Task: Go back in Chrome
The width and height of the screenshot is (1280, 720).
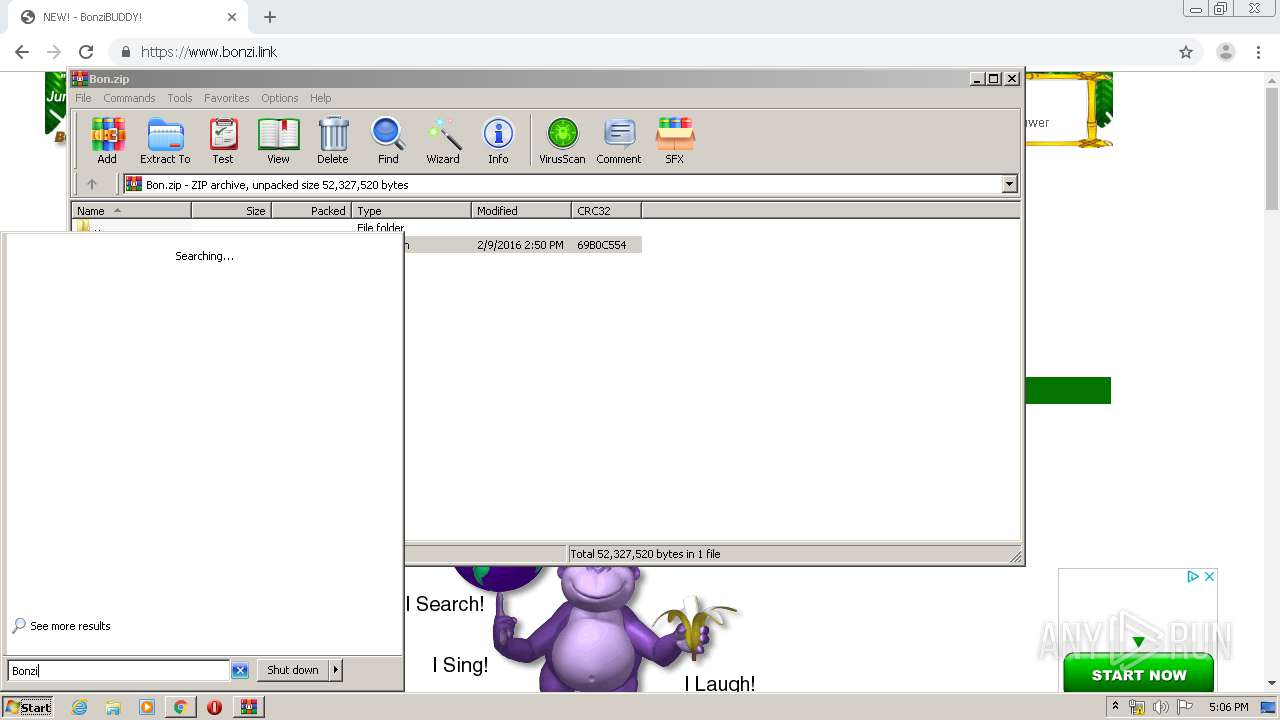Action: click(x=22, y=52)
